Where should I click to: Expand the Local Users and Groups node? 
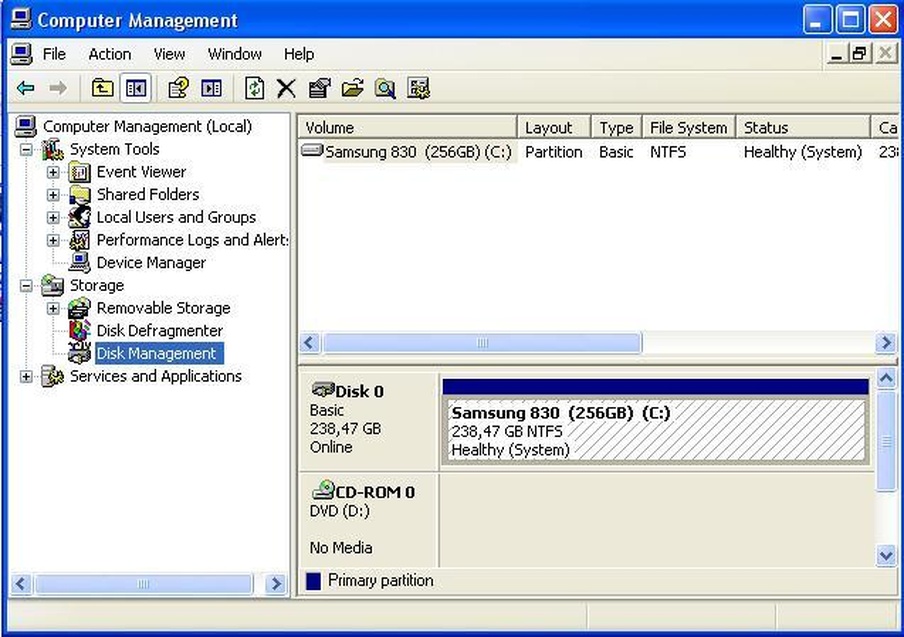53,217
